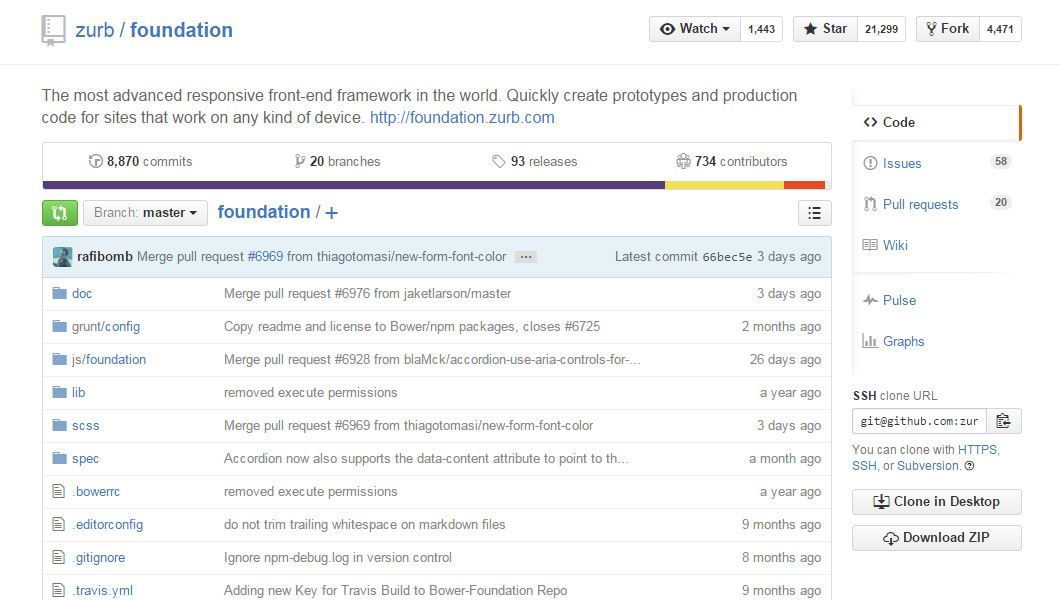Open the doc folder
Screen dimensions: 1060x600
[x=82, y=294]
